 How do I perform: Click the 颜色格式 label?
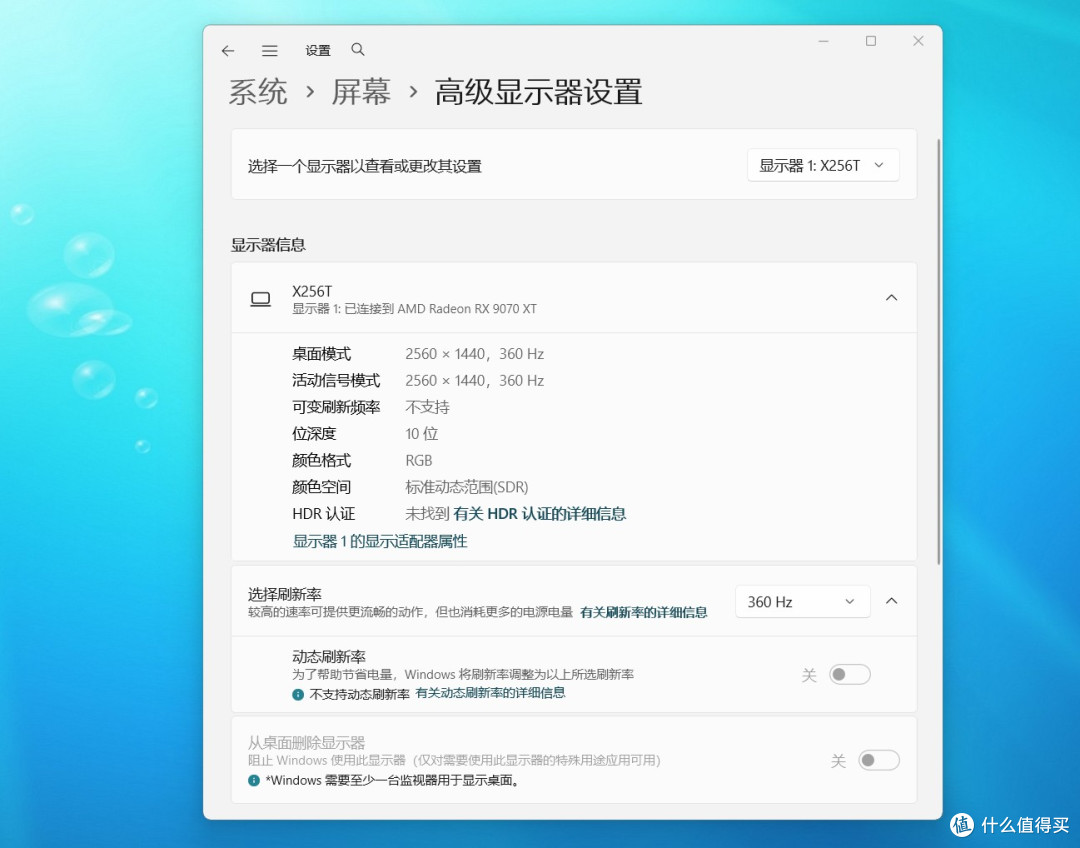[x=322, y=461]
